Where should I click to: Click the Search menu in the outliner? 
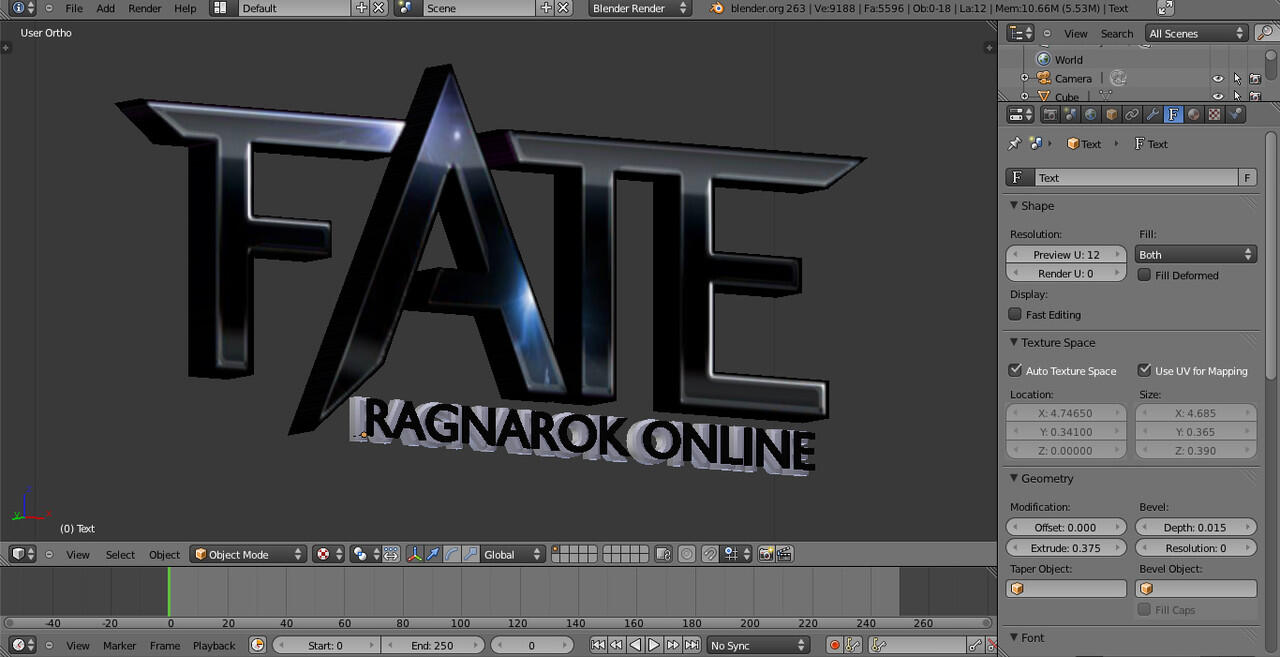1117,33
